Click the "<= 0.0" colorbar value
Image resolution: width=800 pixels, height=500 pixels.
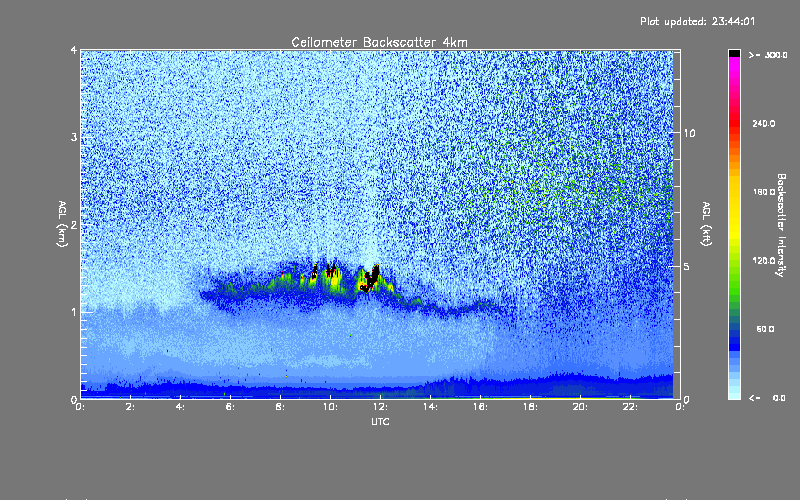(768, 397)
